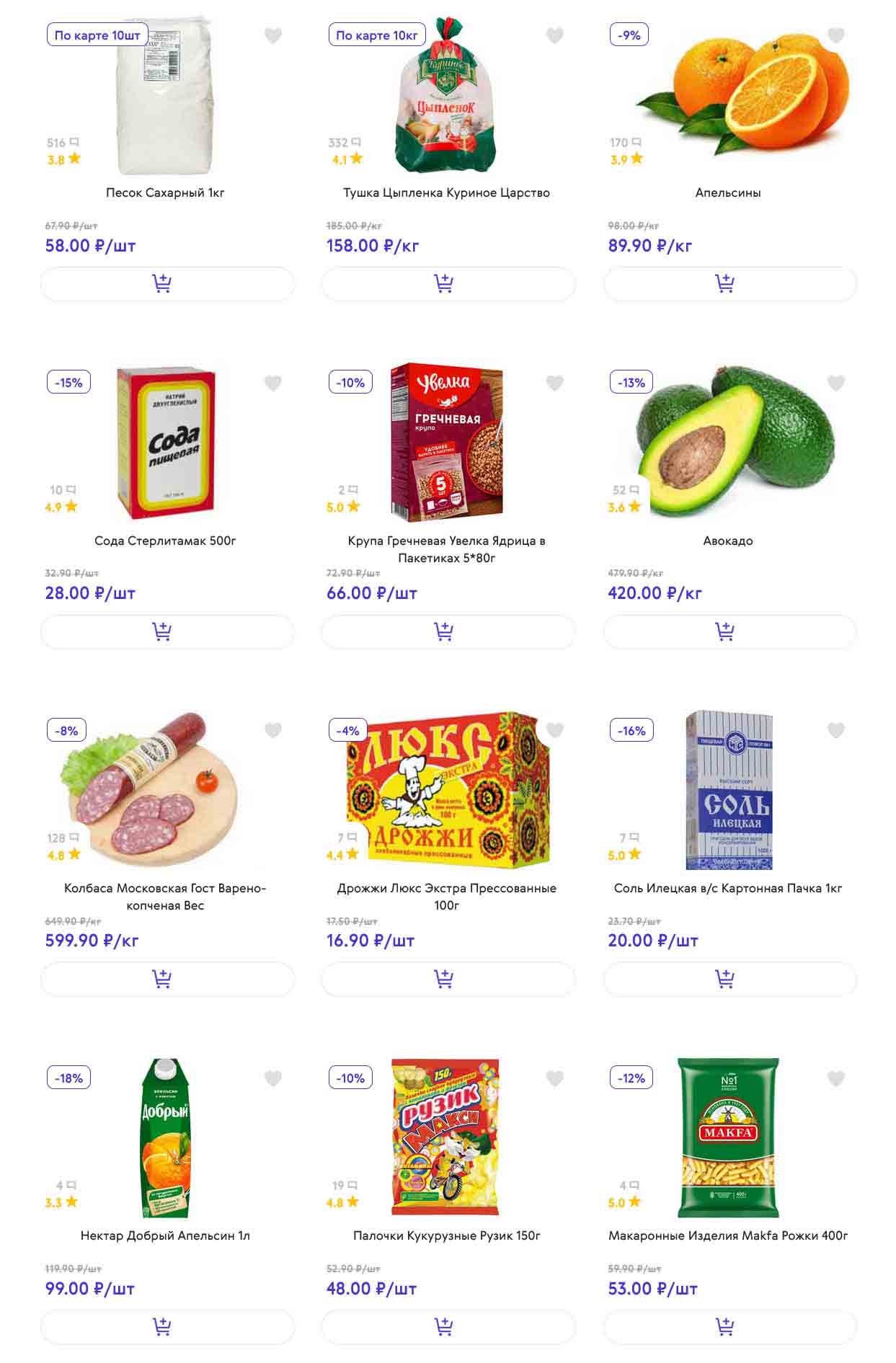Favorite the Песок Сахарный heart icon
Image resolution: width=896 pixels, height=1363 pixels.
tap(273, 35)
